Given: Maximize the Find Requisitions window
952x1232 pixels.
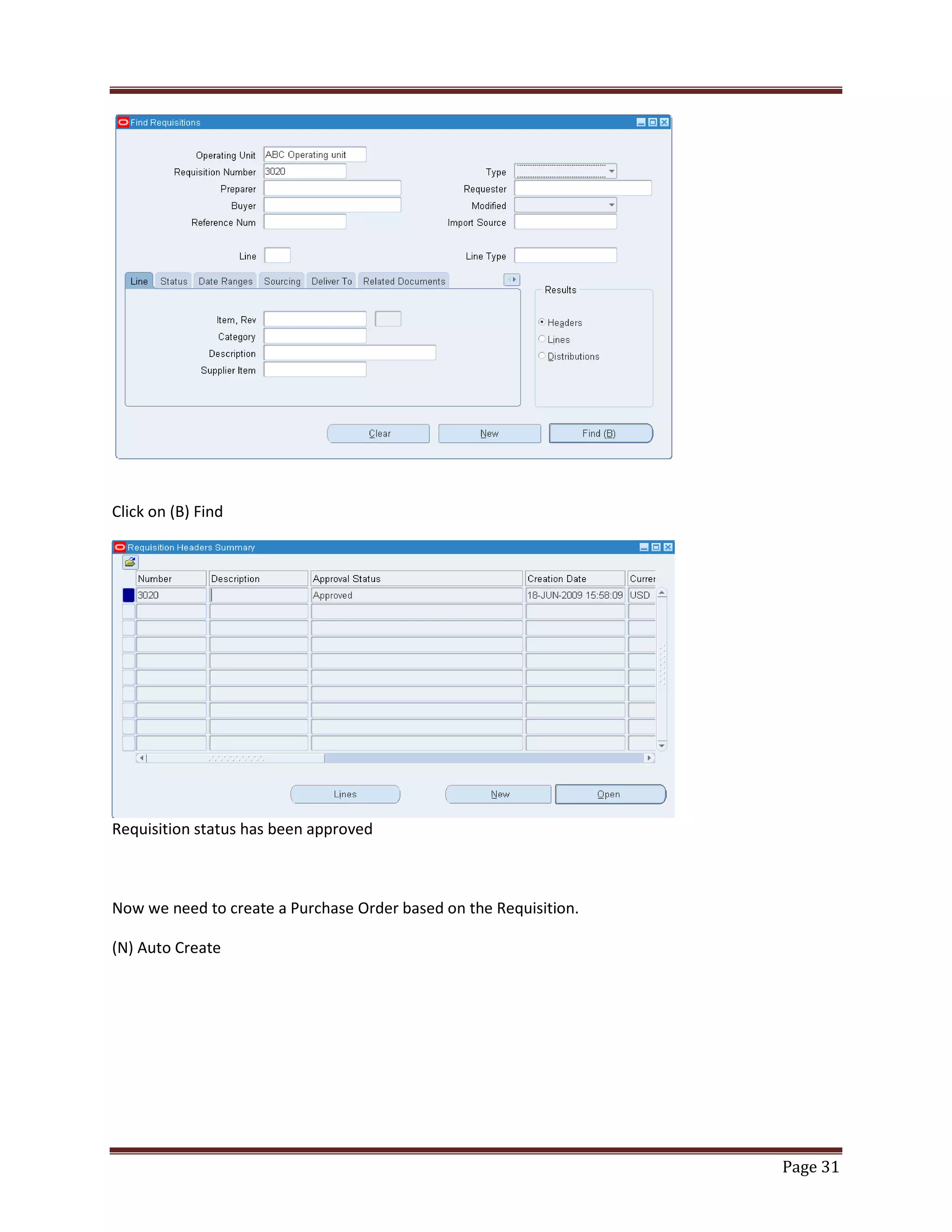Looking at the screenshot, I should (653, 122).
